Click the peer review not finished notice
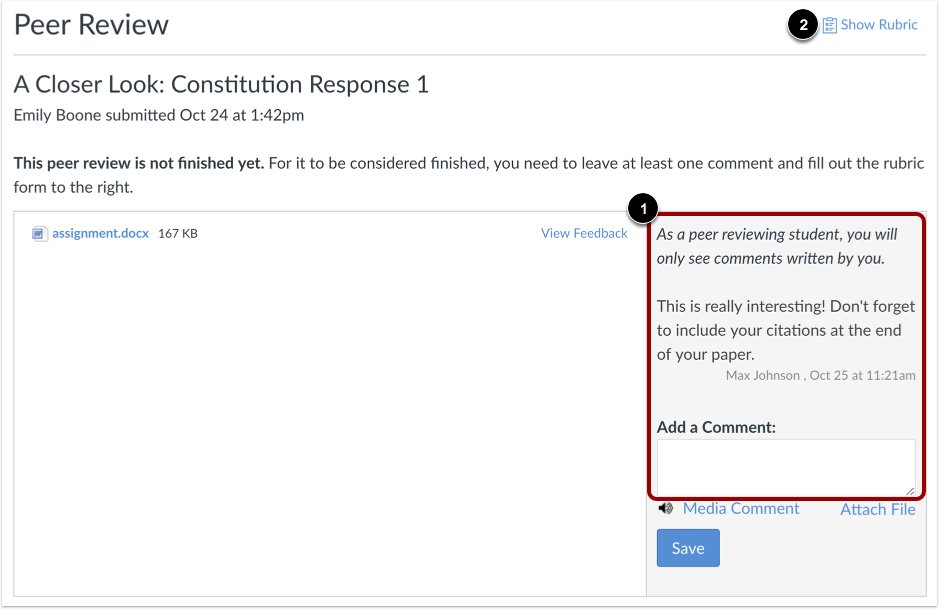This screenshot has width=939, height=609. point(469,175)
